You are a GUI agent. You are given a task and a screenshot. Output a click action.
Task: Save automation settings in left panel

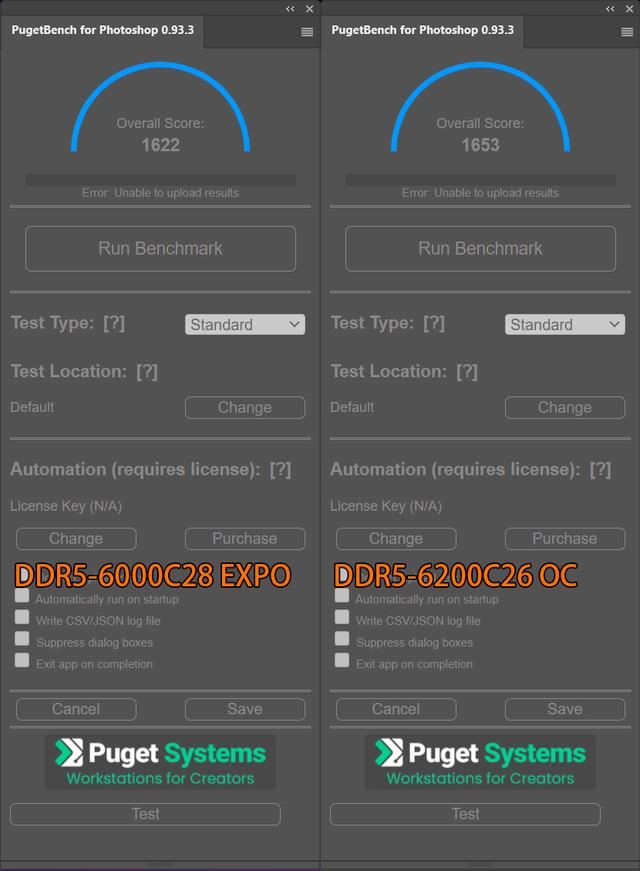point(245,709)
